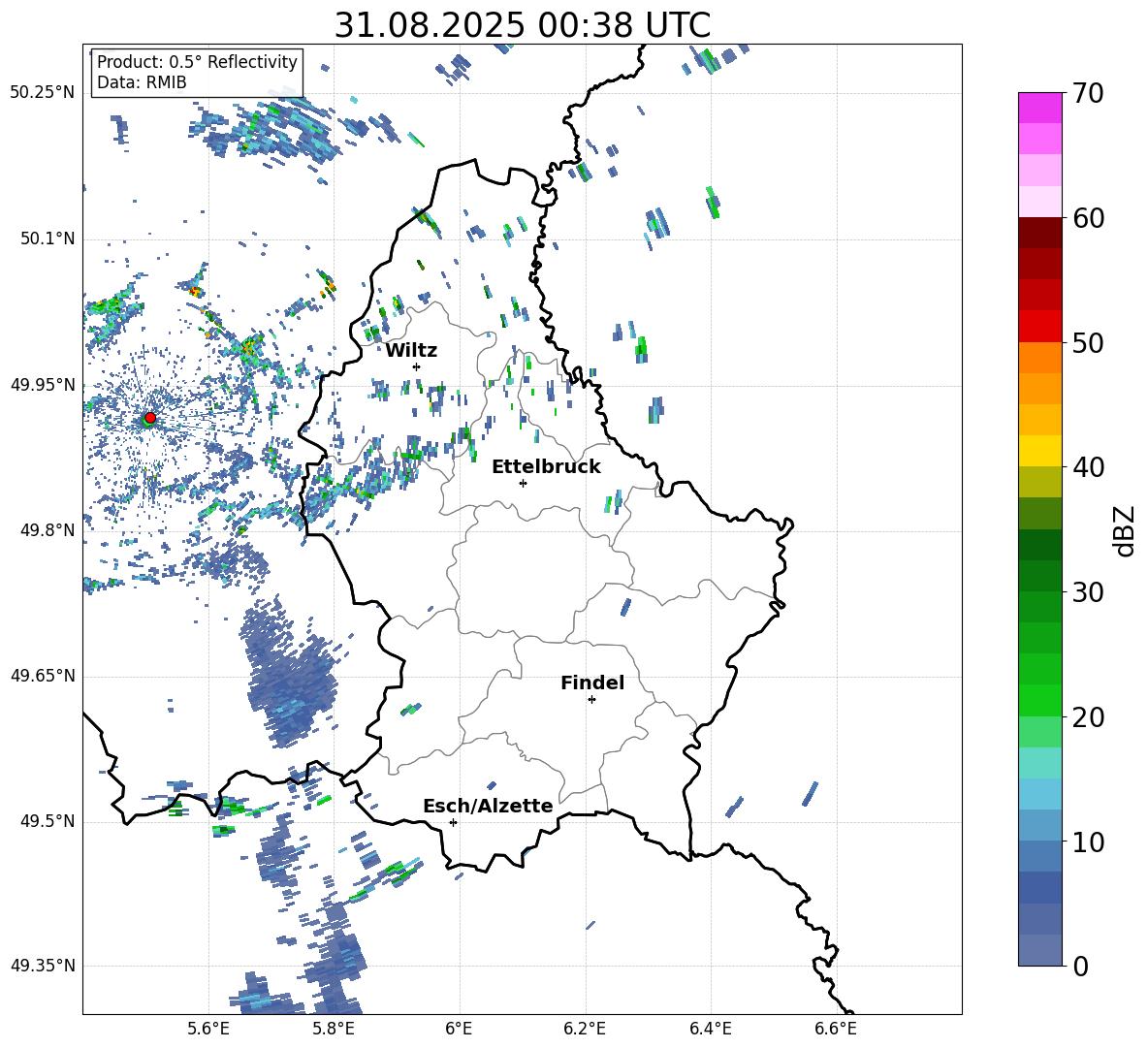
Task: Click the dark green colorbar segment near 30
Action: pyautogui.click(x=1039, y=575)
